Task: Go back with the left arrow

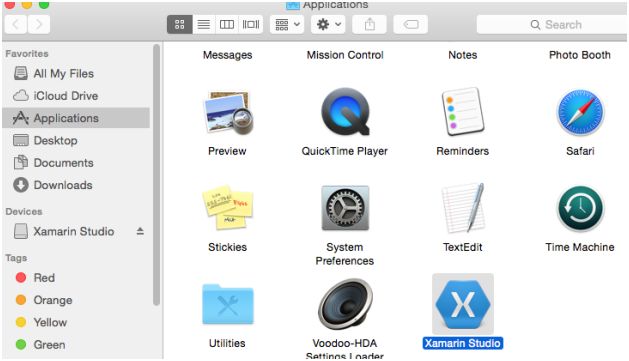Action: 16,24
